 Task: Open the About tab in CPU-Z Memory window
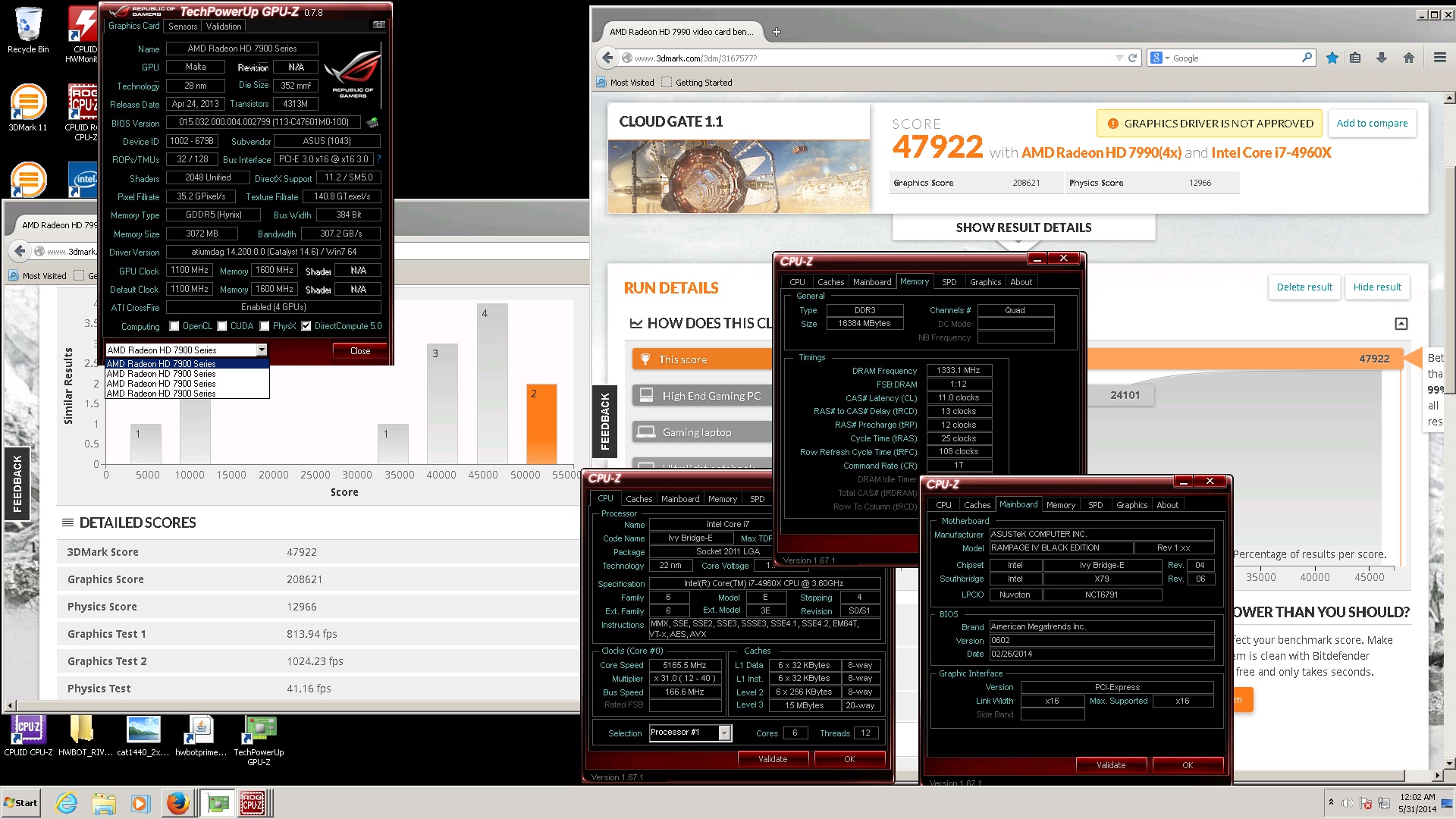(1021, 282)
